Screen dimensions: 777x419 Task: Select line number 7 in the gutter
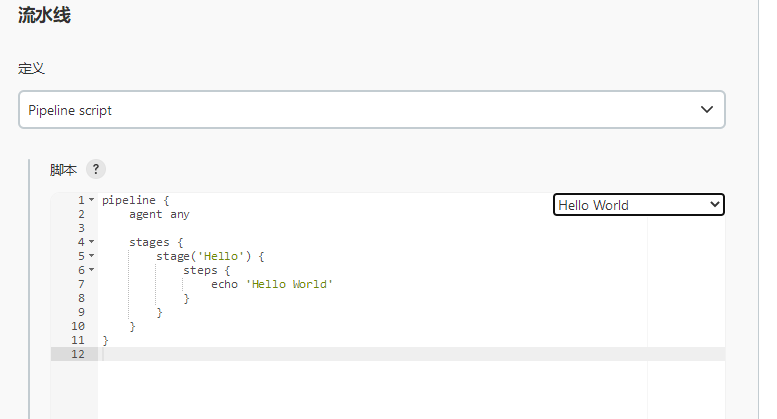[x=81, y=284]
